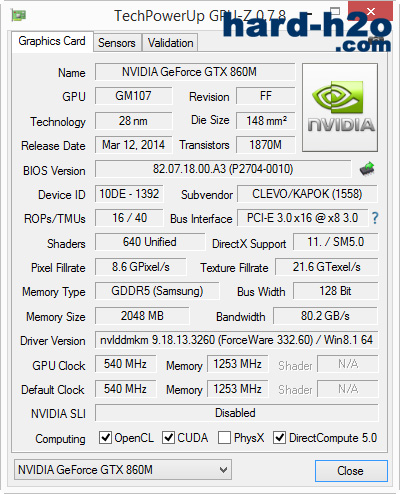Click the Revision value FF
This screenshot has width=400, height=494.
(266, 96)
